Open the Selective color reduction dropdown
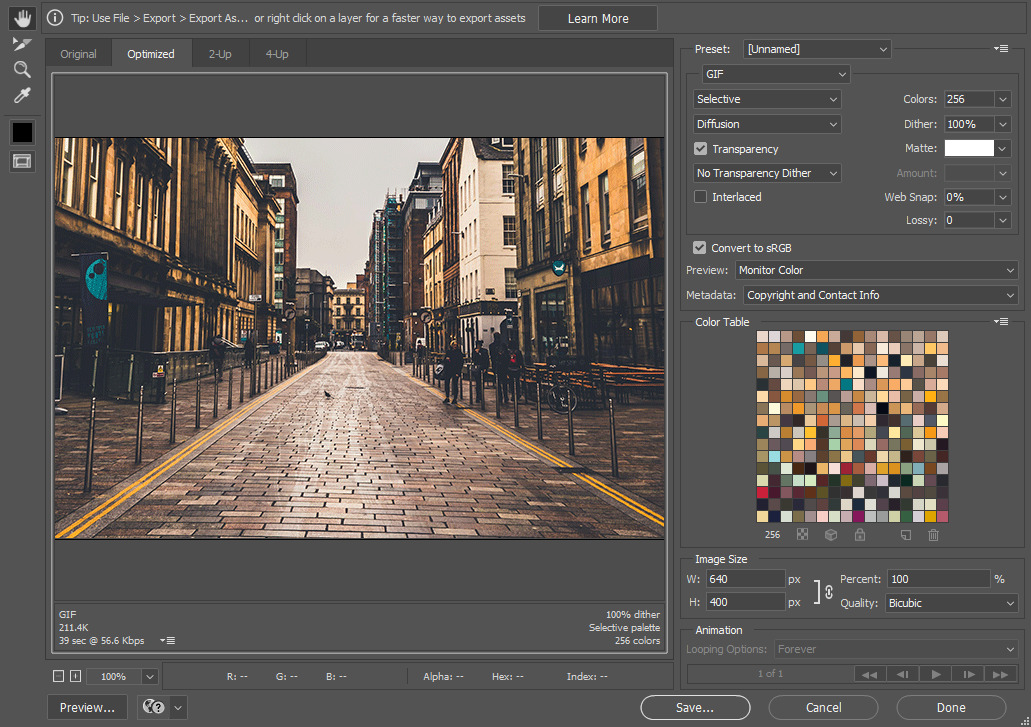 tap(767, 99)
